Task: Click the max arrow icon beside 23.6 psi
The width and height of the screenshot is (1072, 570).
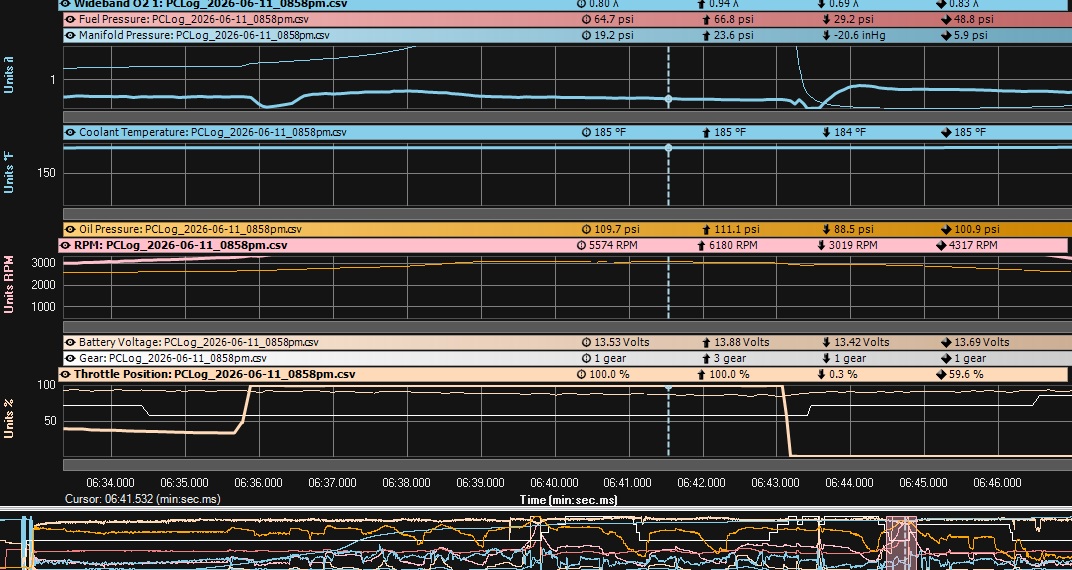Action: 706,35
